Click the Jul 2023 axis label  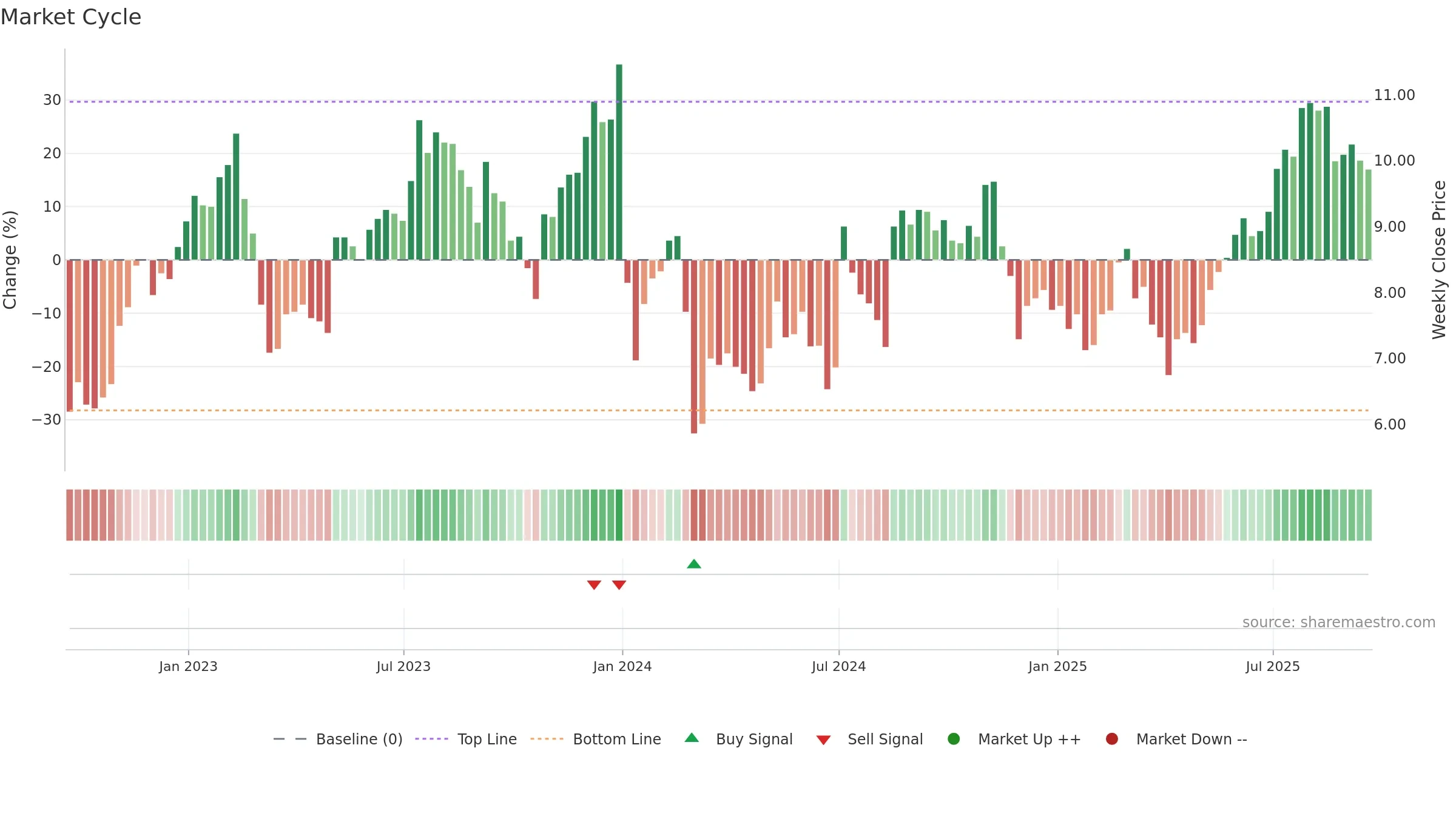(x=403, y=667)
